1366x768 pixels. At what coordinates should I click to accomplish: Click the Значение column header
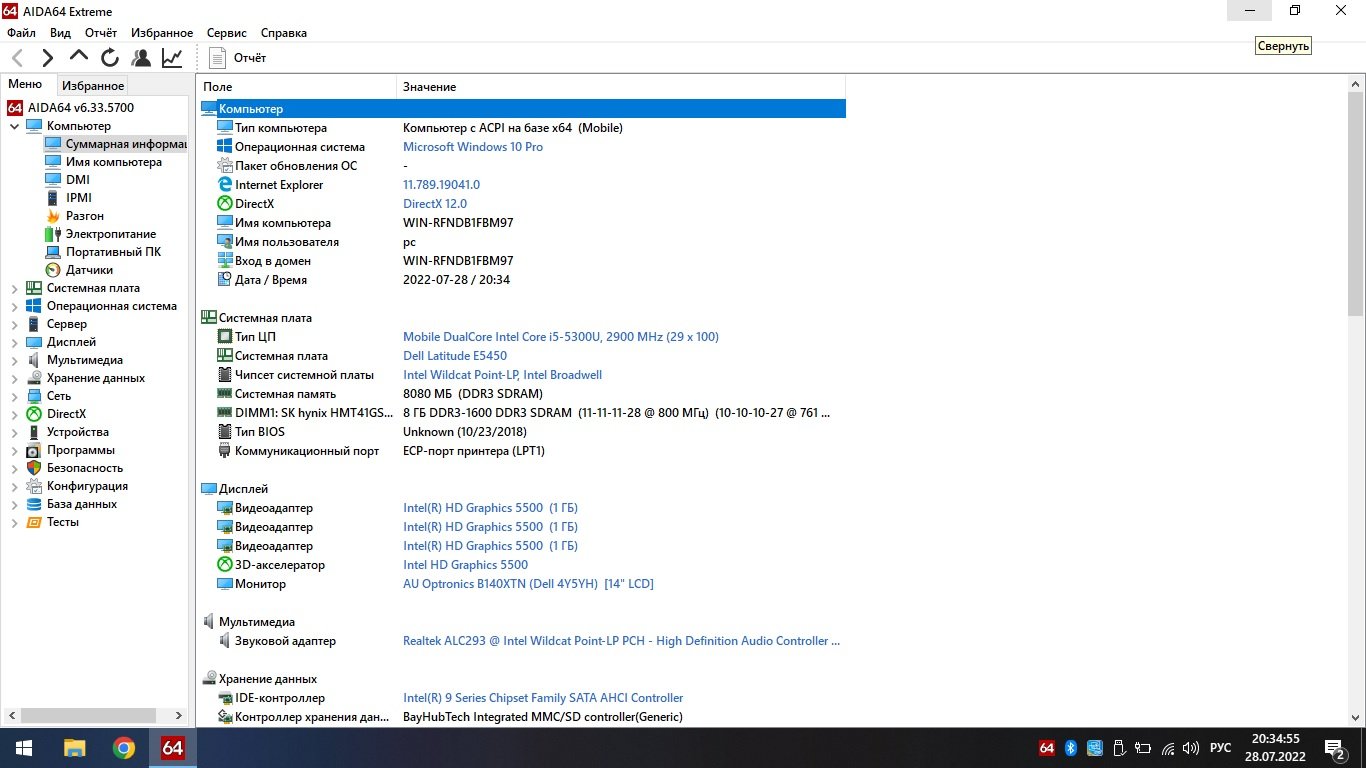tap(621, 87)
